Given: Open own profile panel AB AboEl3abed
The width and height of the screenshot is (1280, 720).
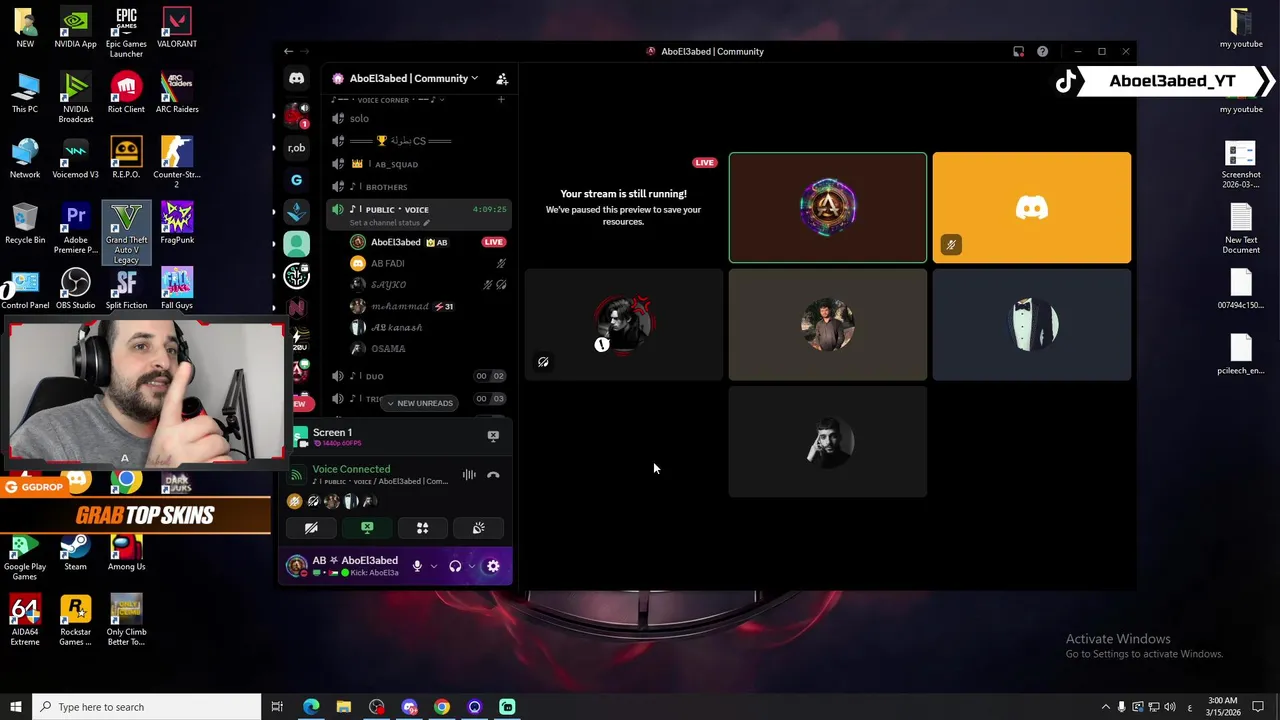Looking at the screenshot, I should (x=343, y=566).
